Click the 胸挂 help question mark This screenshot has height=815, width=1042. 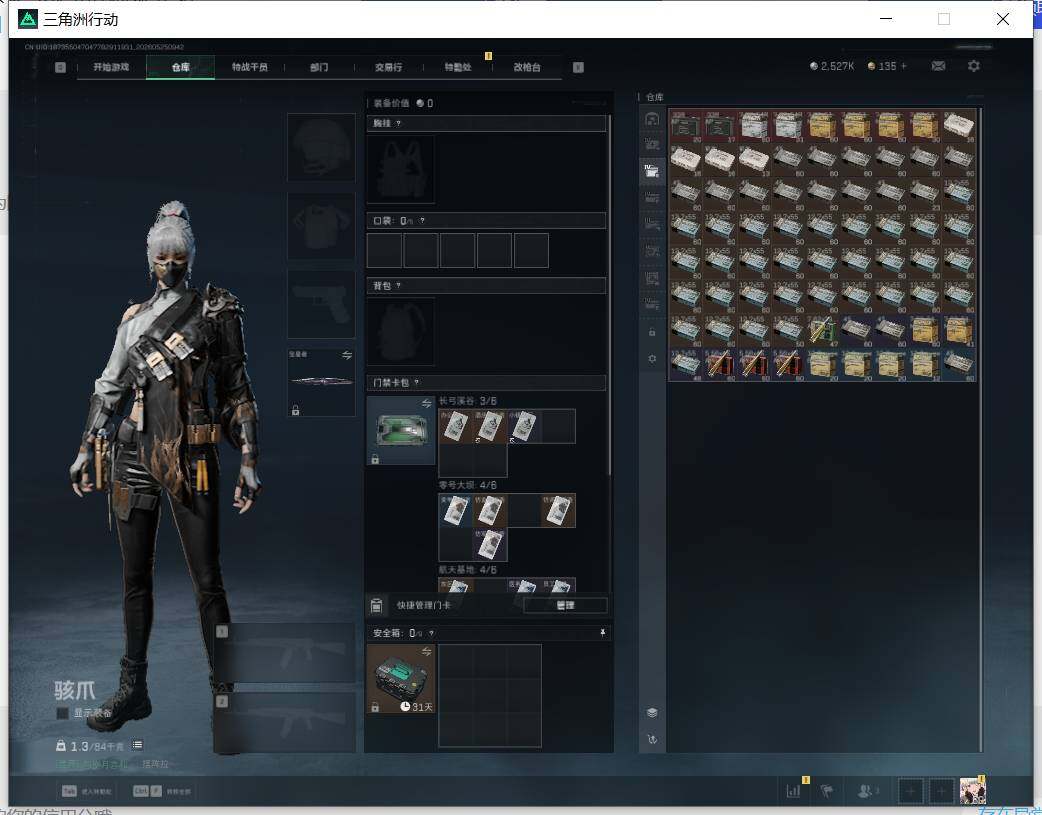[x=398, y=124]
